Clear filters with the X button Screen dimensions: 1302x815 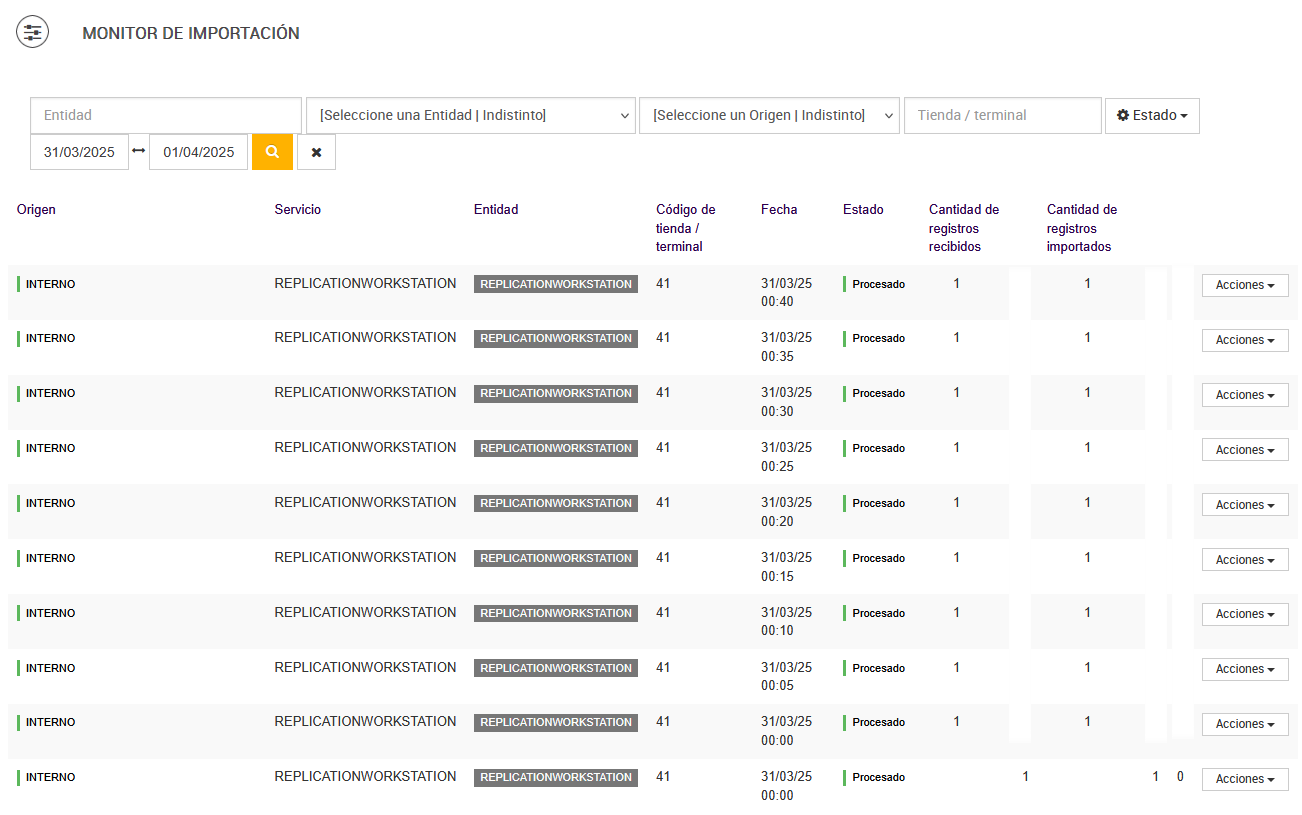click(x=316, y=152)
